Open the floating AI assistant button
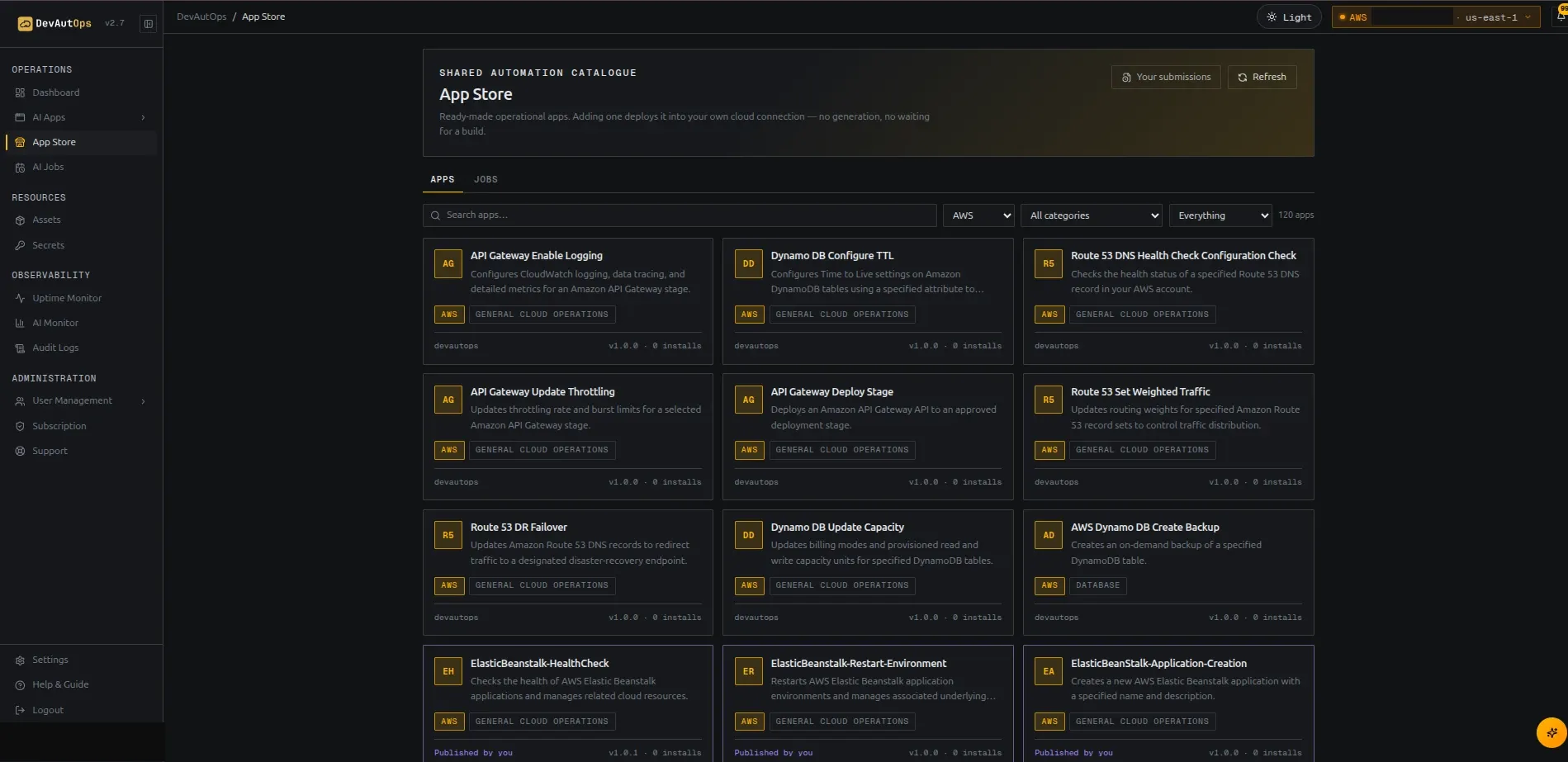The width and height of the screenshot is (1568, 762). 1551,732
